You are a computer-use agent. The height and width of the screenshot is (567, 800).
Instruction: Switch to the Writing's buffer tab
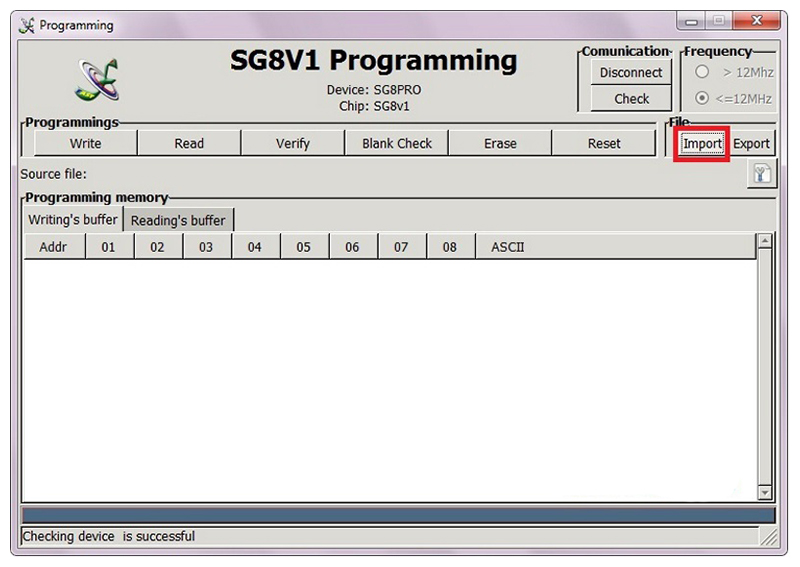73,219
